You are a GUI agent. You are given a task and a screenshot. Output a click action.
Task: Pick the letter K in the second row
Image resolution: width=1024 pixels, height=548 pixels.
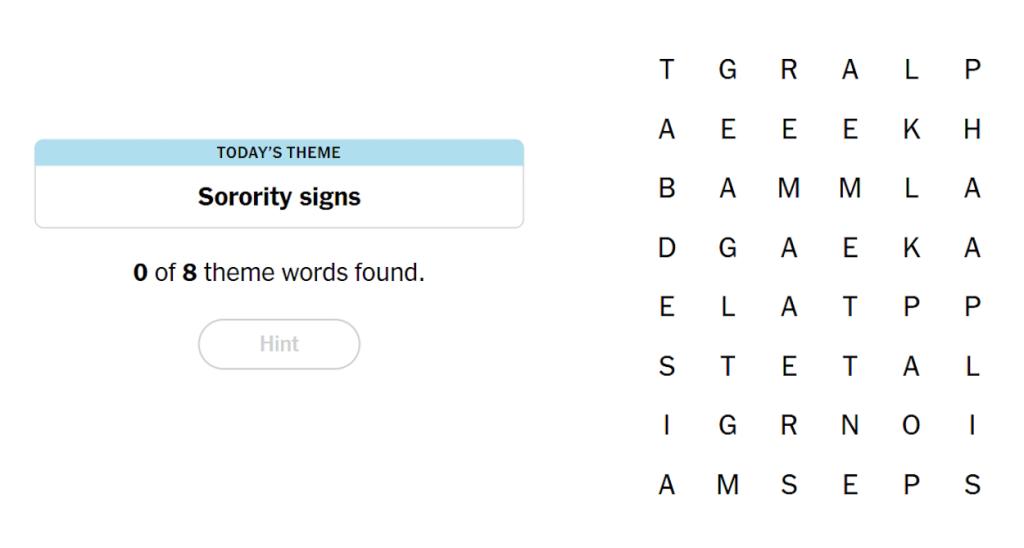pyautogui.click(x=911, y=129)
